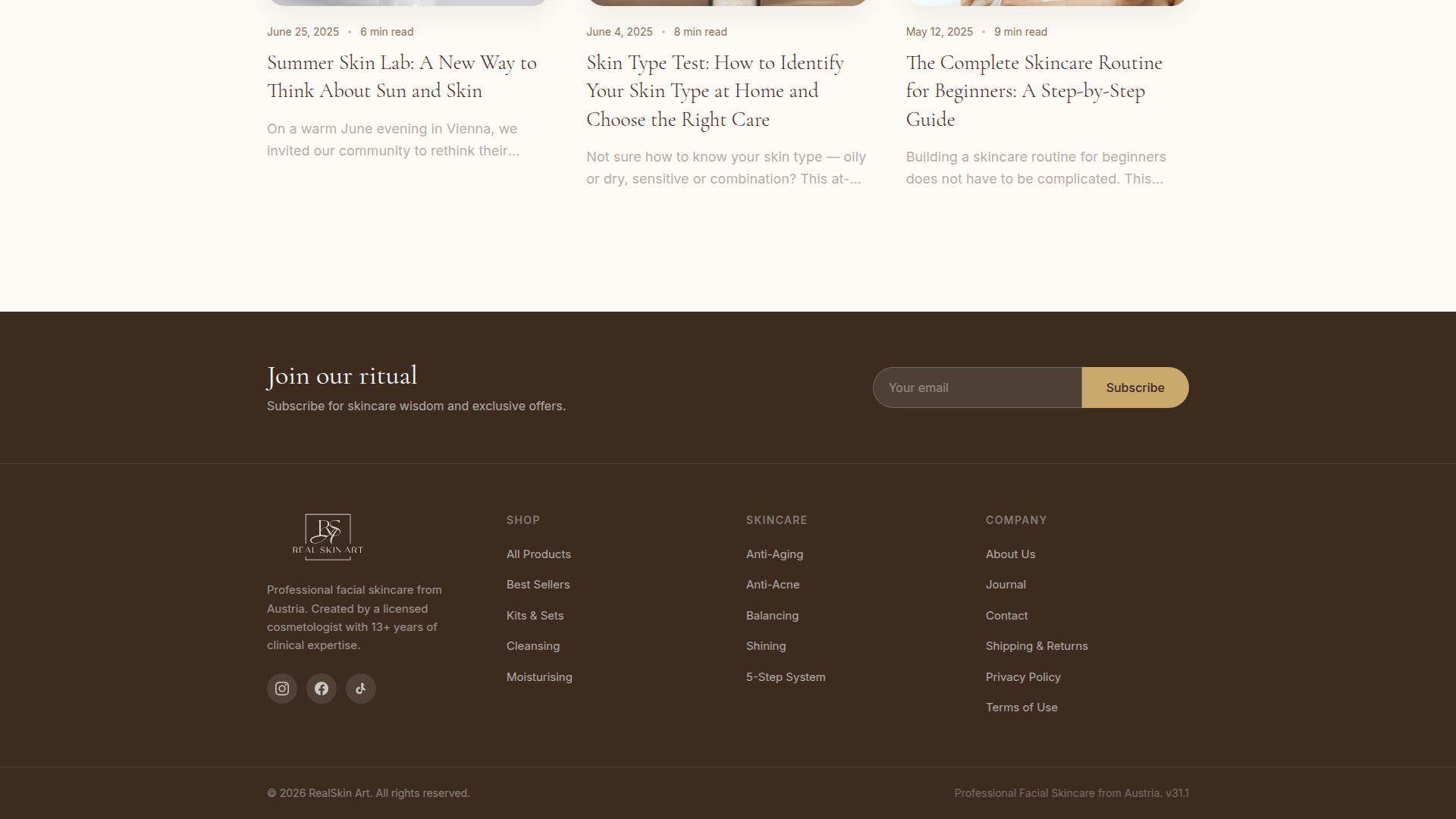1456x819 pixels.
Task: Go to All Products in Shop
Action: tap(538, 554)
